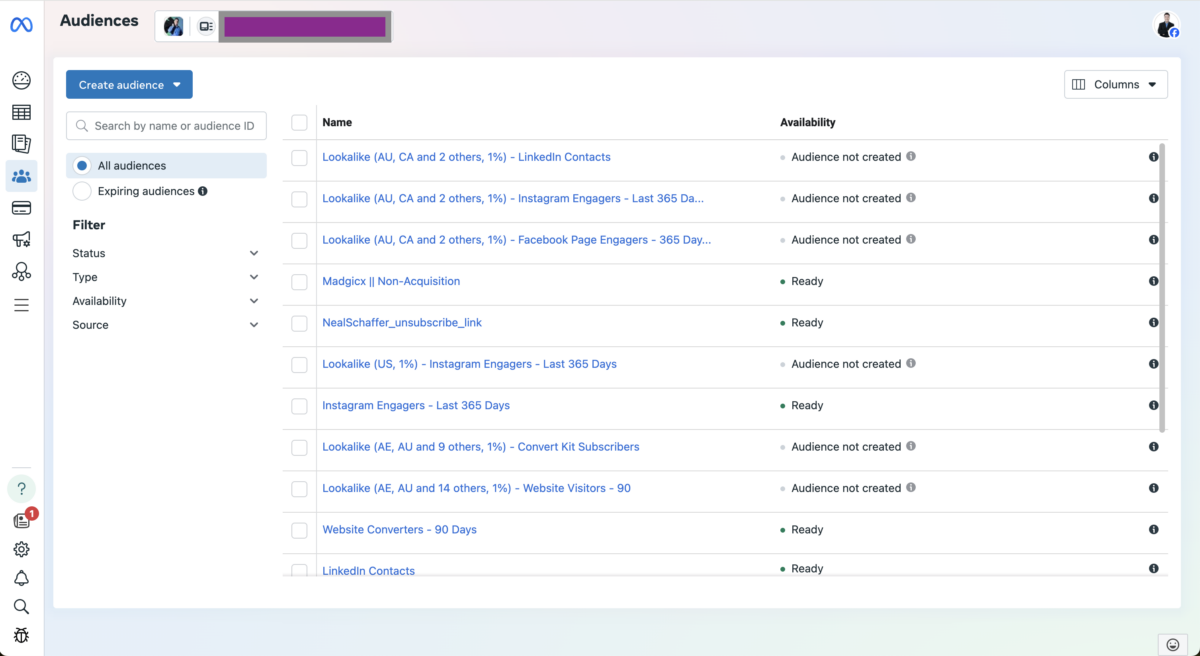Select the Expiring audiences radio button
The image size is (1200, 656).
point(82,191)
